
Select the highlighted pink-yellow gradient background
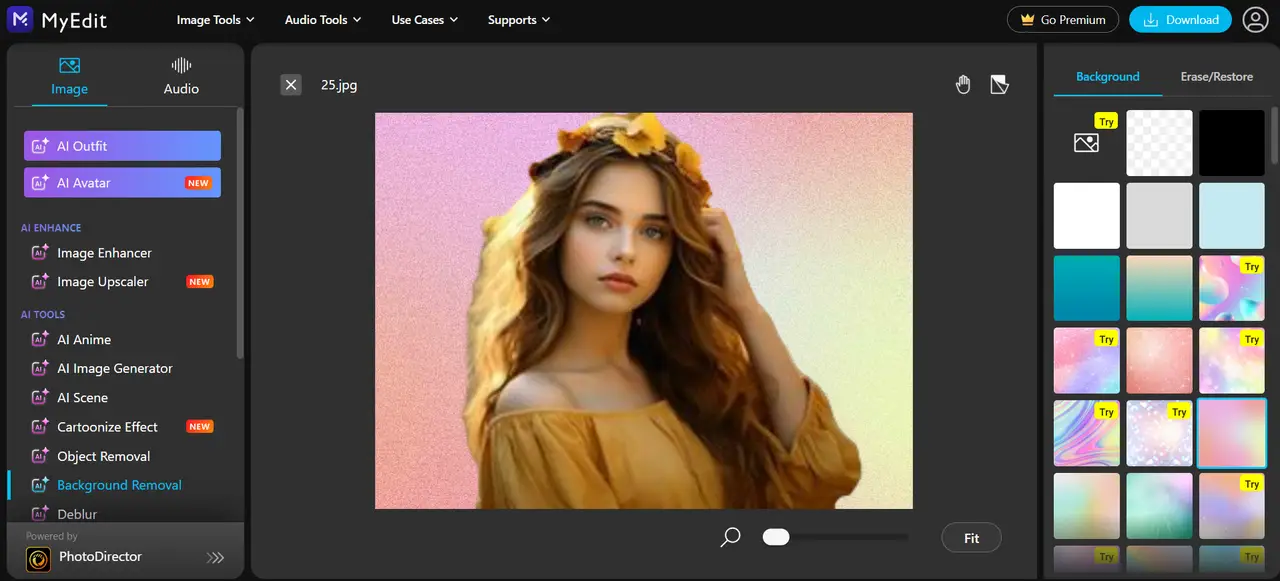pos(1232,433)
